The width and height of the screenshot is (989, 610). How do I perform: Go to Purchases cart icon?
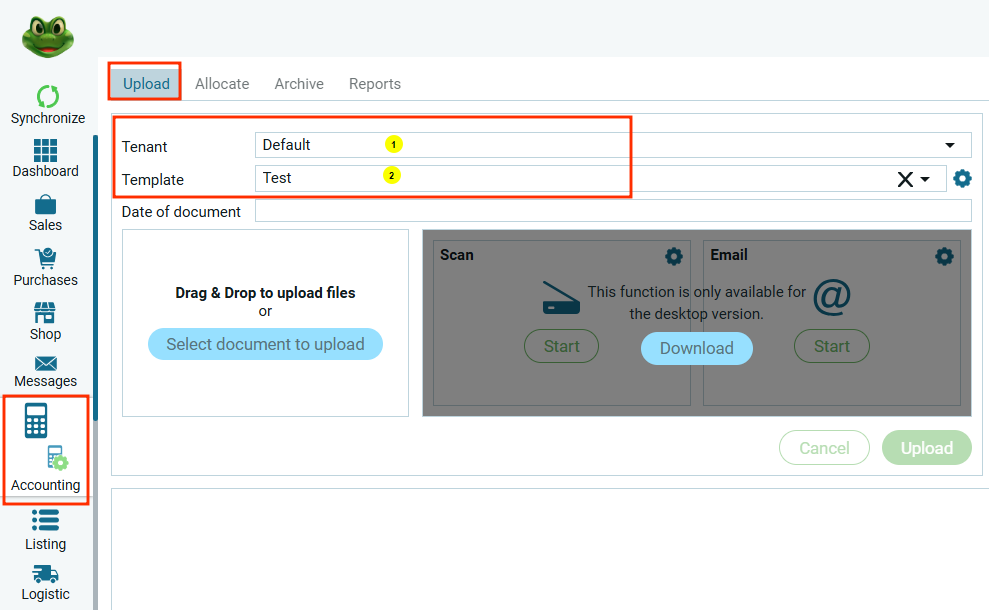(45, 258)
